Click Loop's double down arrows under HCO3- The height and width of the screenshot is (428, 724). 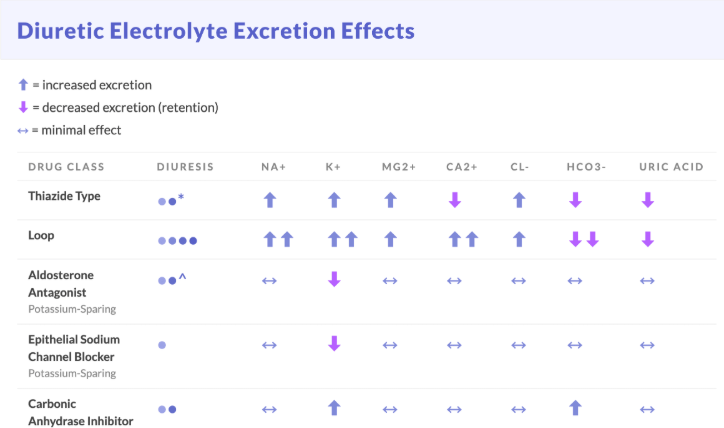pyautogui.click(x=583, y=239)
